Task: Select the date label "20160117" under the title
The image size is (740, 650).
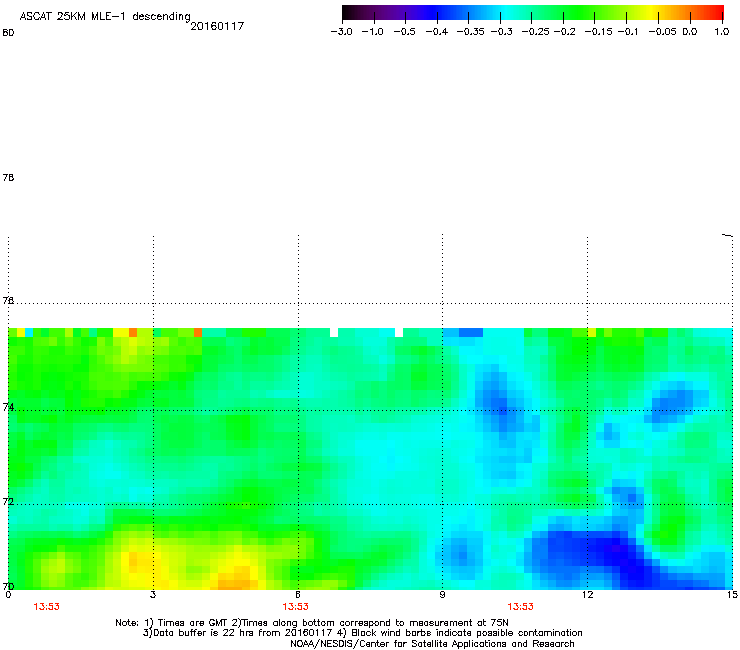Action: pyautogui.click(x=217, y=26)
